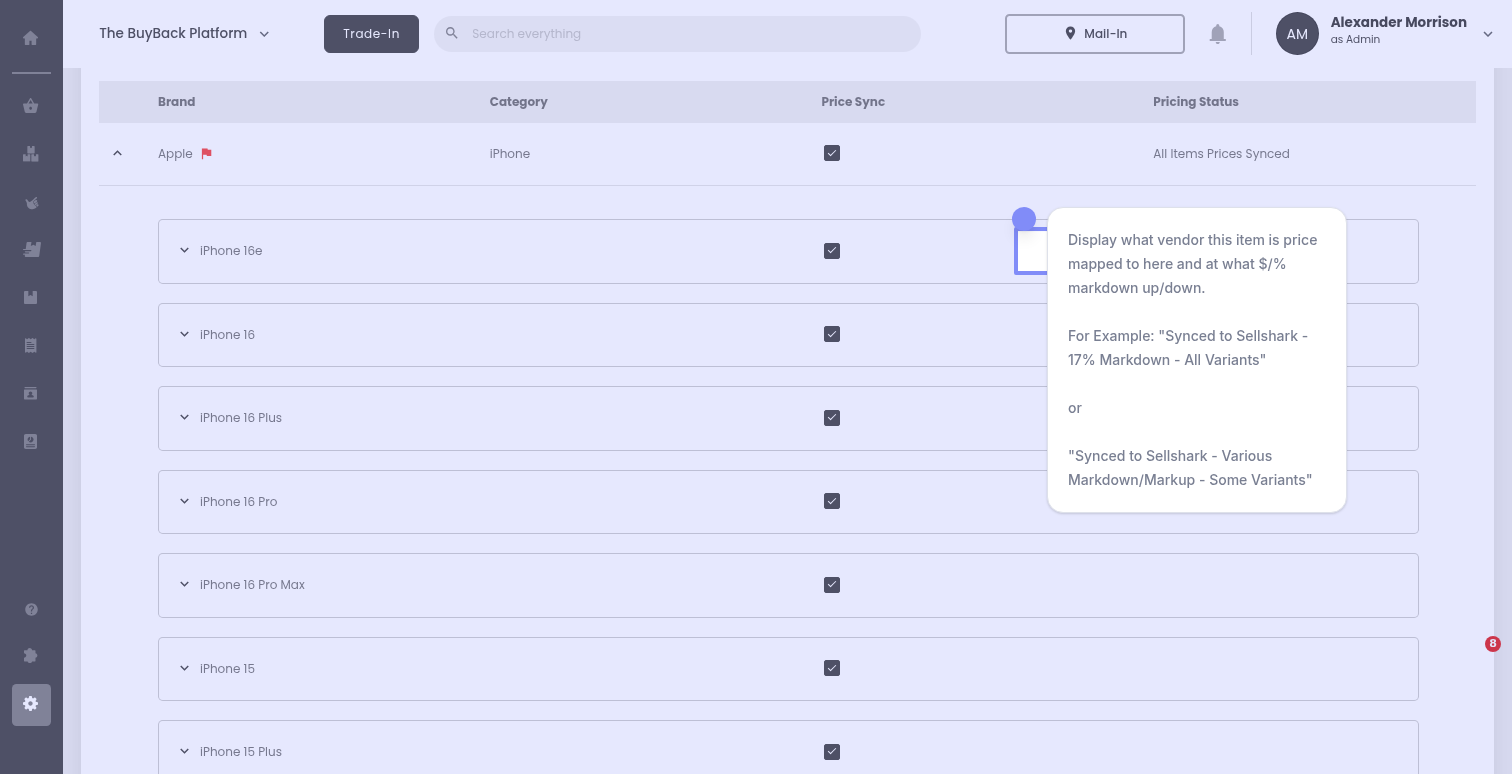Click the Pricing Status column header
The height and width of the screenshot is (774, 1512).
[x=1195, y=102]
